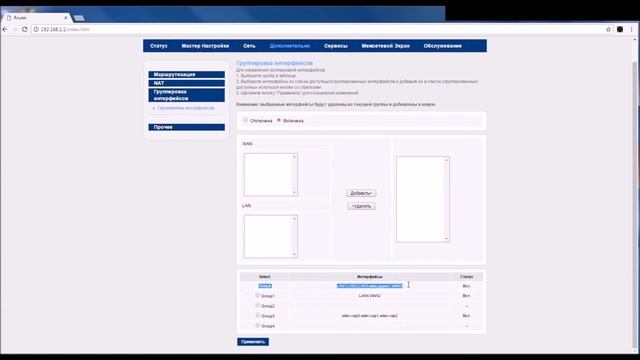Click the grouped list box scroll down arrow

click(447, 238)
